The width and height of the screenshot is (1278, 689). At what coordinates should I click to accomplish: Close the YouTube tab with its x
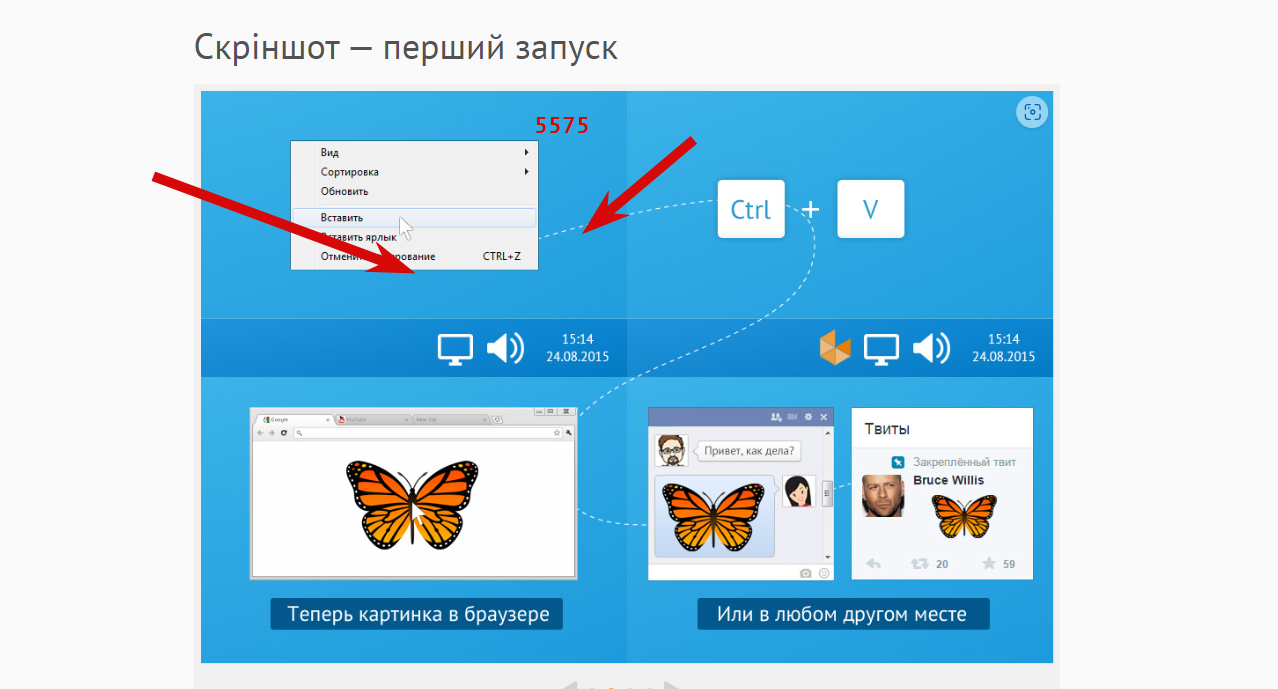[x=406, y=420]
